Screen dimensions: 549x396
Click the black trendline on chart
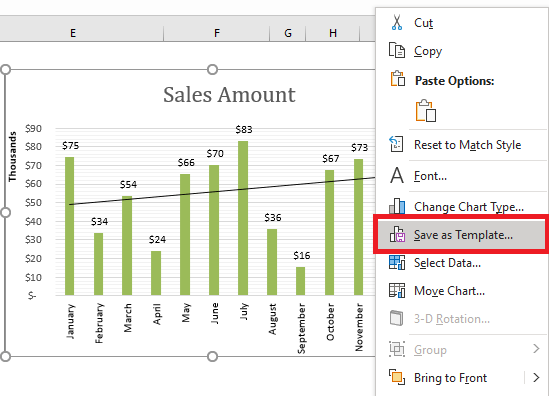pos(222,192)
